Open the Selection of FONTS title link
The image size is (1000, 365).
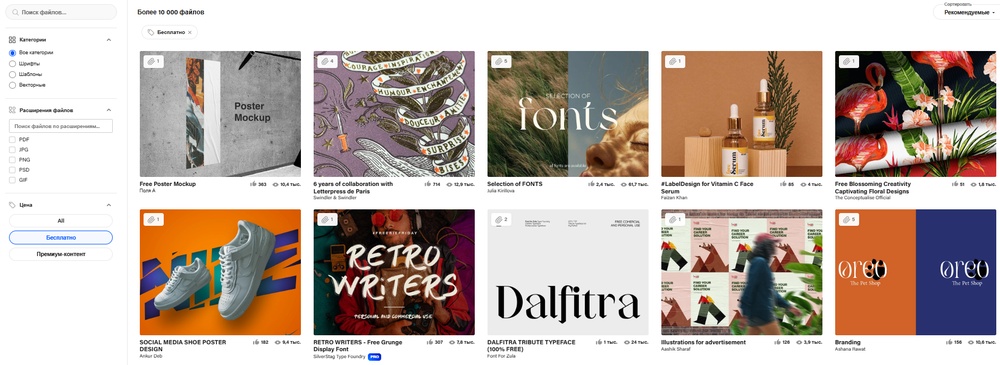[515, 184]
